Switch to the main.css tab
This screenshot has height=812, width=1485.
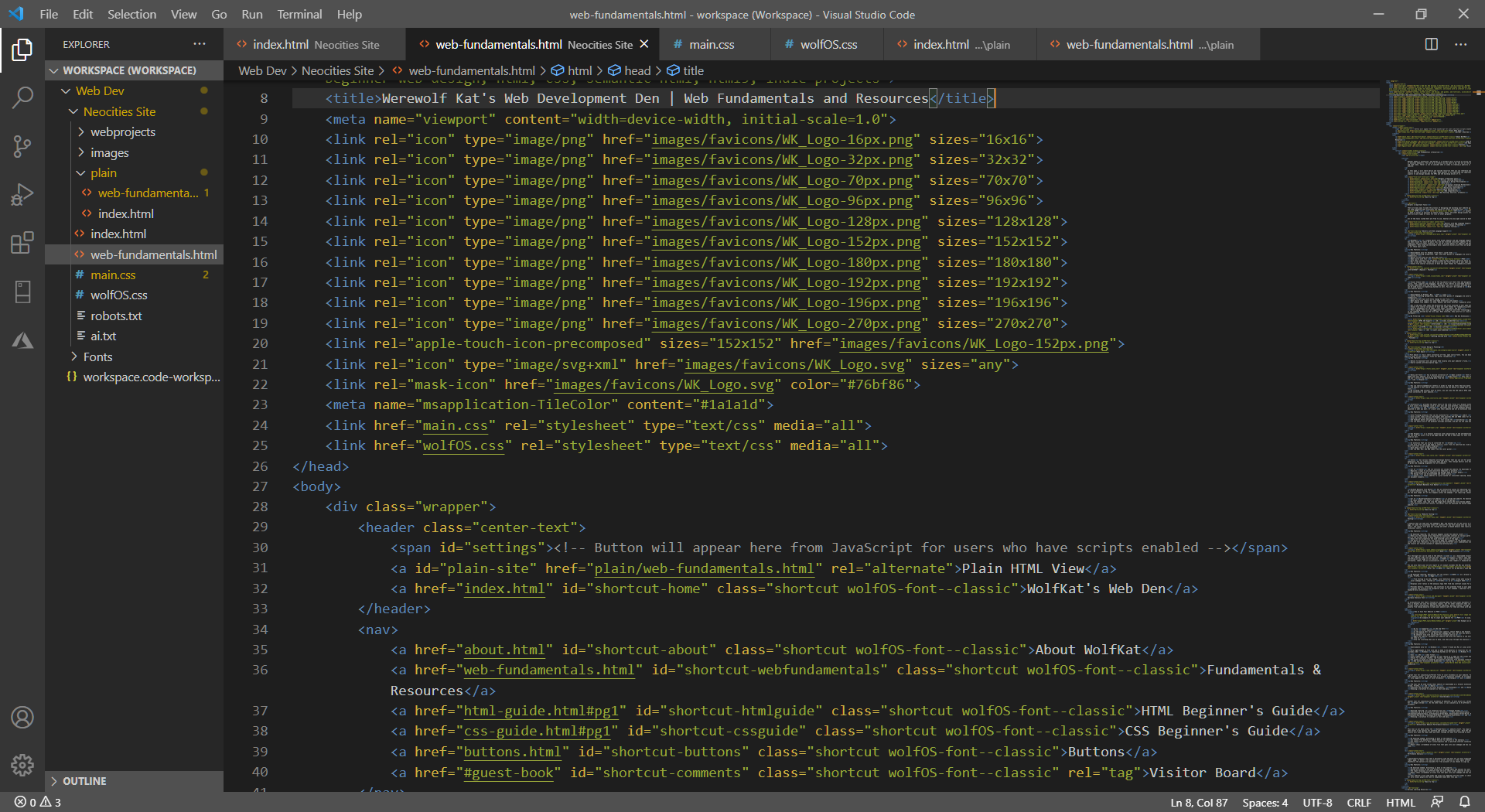711,44
